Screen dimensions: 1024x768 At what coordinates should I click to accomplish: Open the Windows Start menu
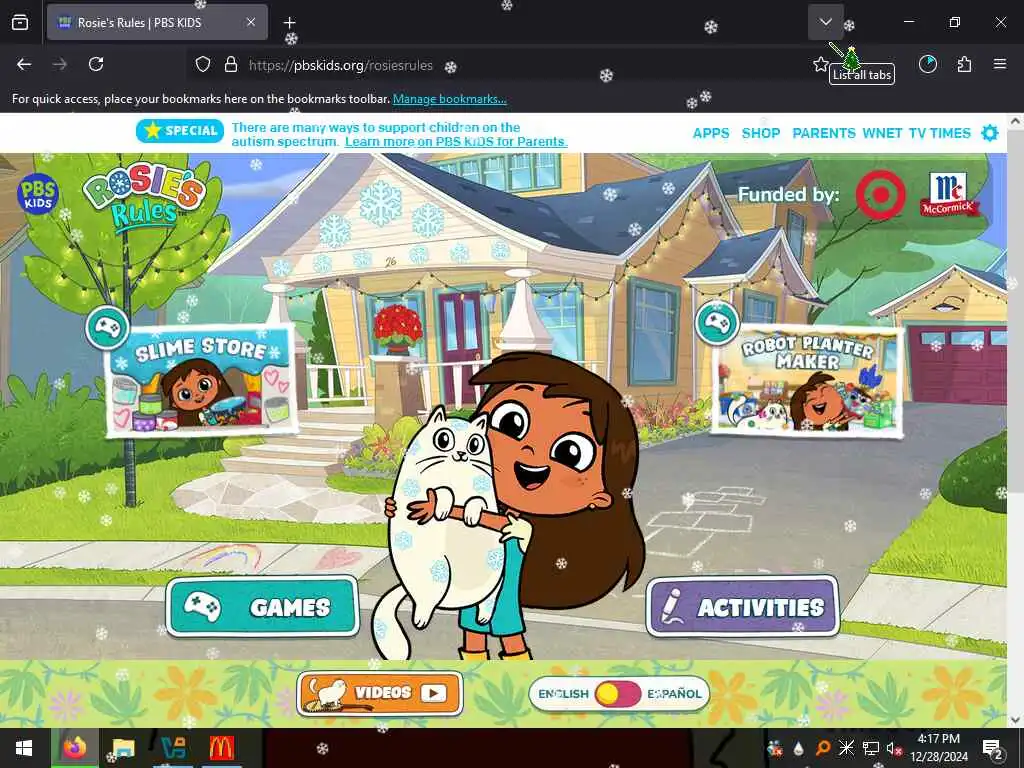24,748
